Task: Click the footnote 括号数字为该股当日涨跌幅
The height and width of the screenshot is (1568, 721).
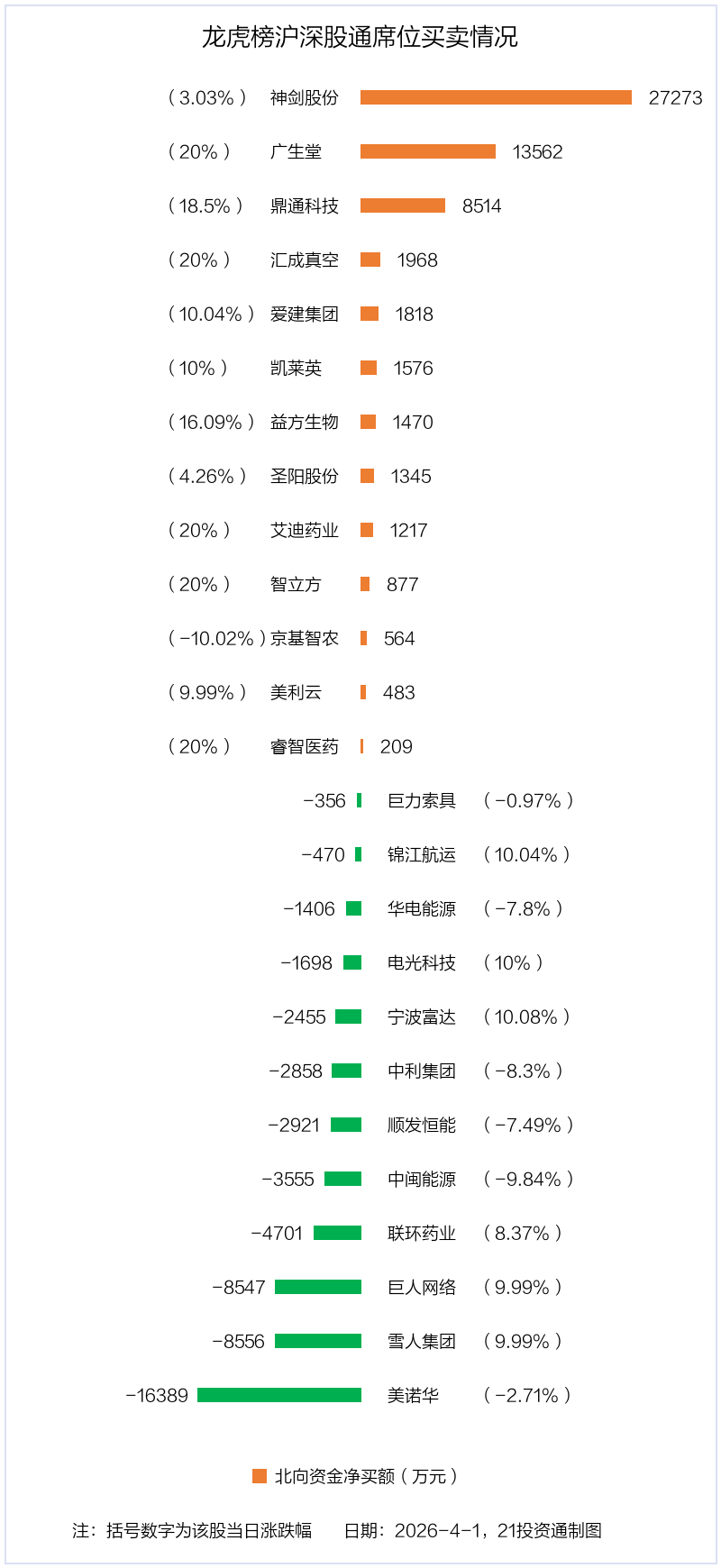Action: [209, 1530]
